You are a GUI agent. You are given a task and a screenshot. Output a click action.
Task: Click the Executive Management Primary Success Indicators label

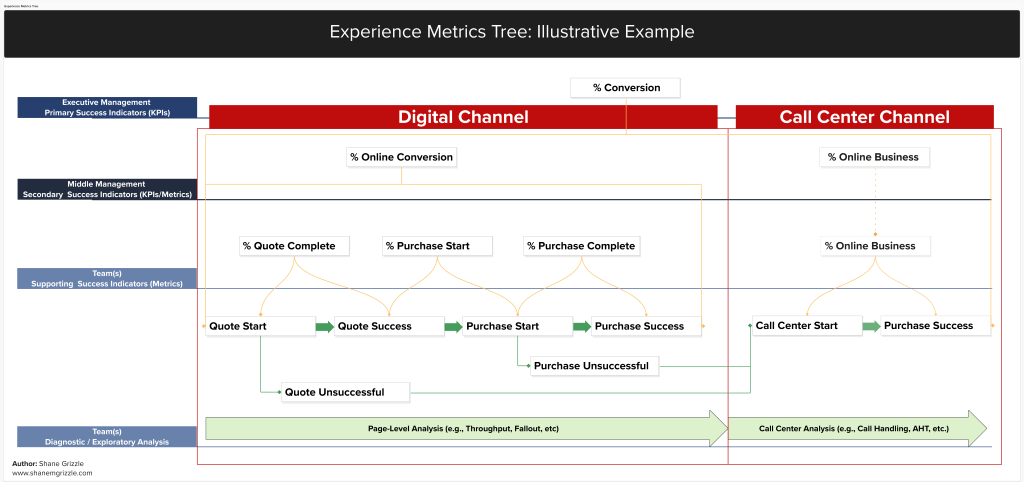[x=107, y=108]
